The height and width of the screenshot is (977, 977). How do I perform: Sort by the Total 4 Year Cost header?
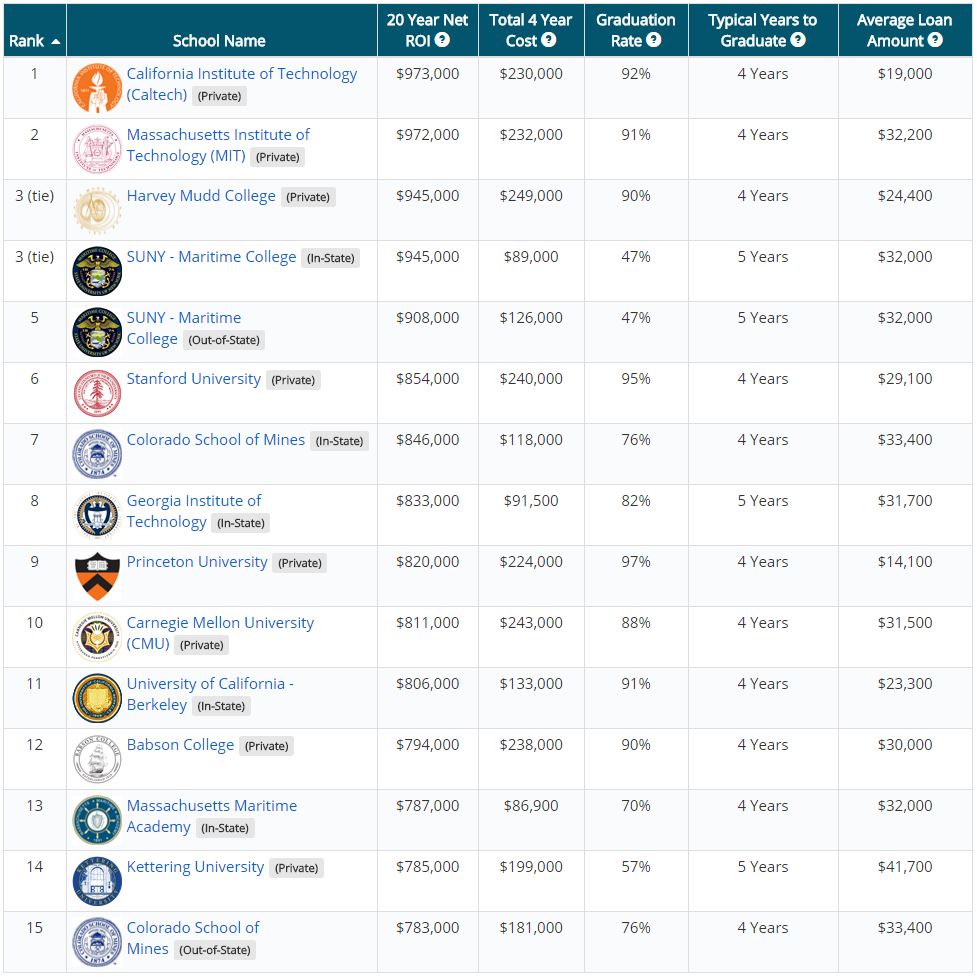(x=531, y=30)
